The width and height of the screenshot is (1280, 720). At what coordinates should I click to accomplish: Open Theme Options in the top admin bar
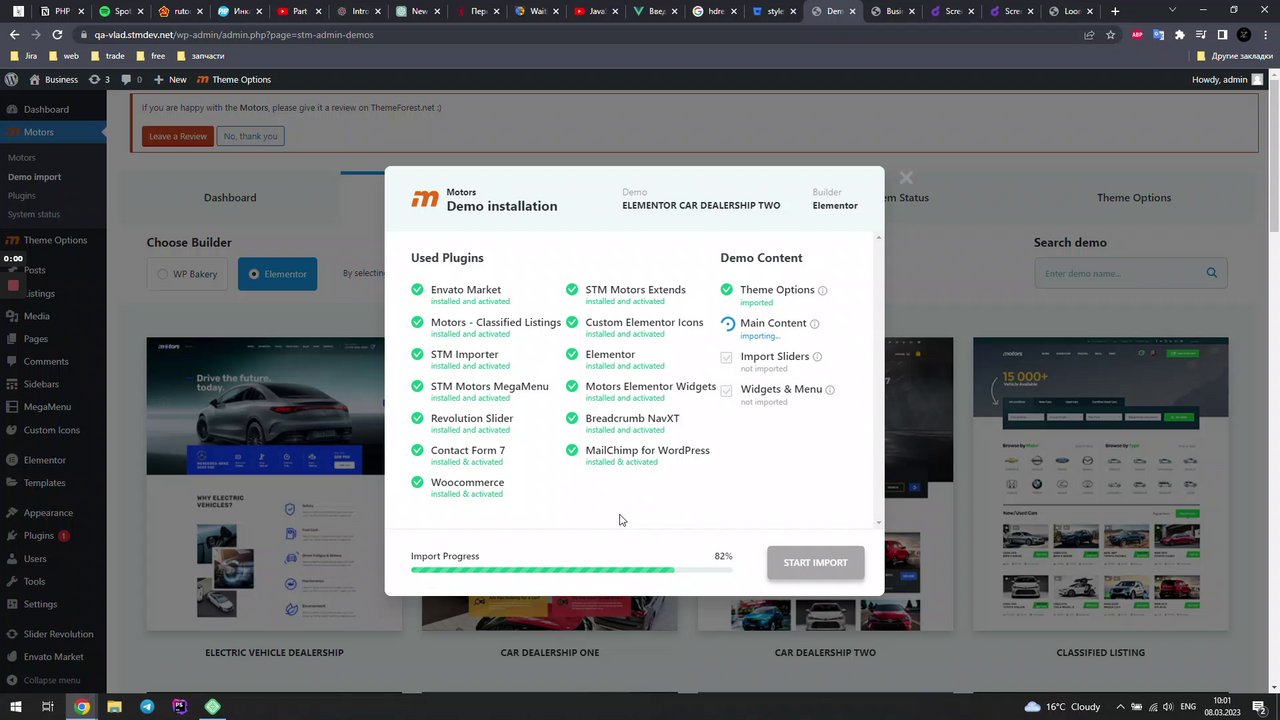click(x=234, y=79)
